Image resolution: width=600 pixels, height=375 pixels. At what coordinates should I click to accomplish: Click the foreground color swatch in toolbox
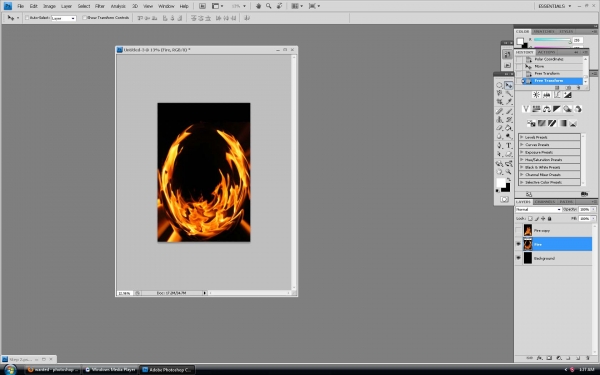501,183
